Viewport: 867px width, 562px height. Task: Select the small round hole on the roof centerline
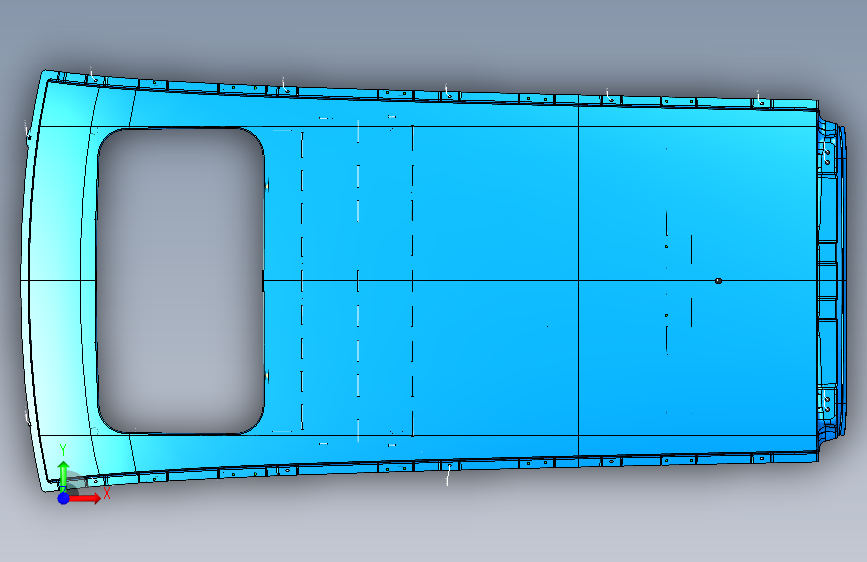point(718,281)
